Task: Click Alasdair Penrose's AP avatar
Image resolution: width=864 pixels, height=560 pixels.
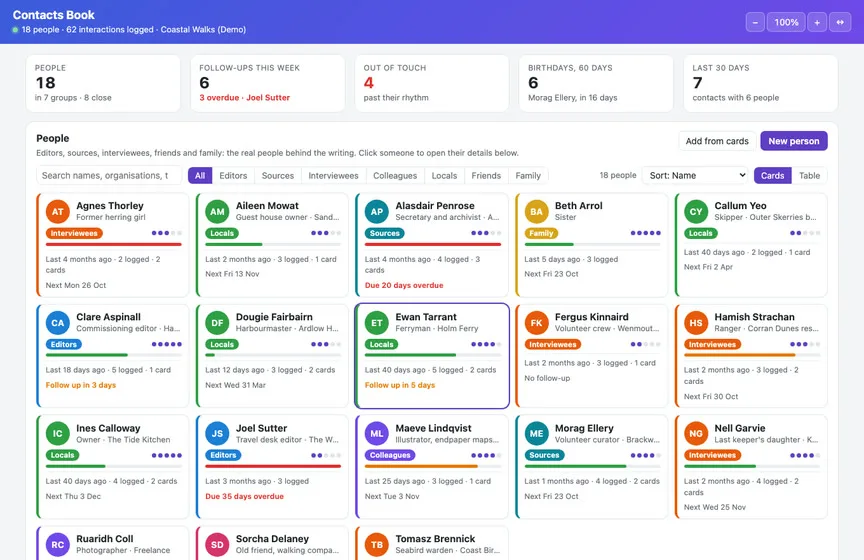Action: 377,212
